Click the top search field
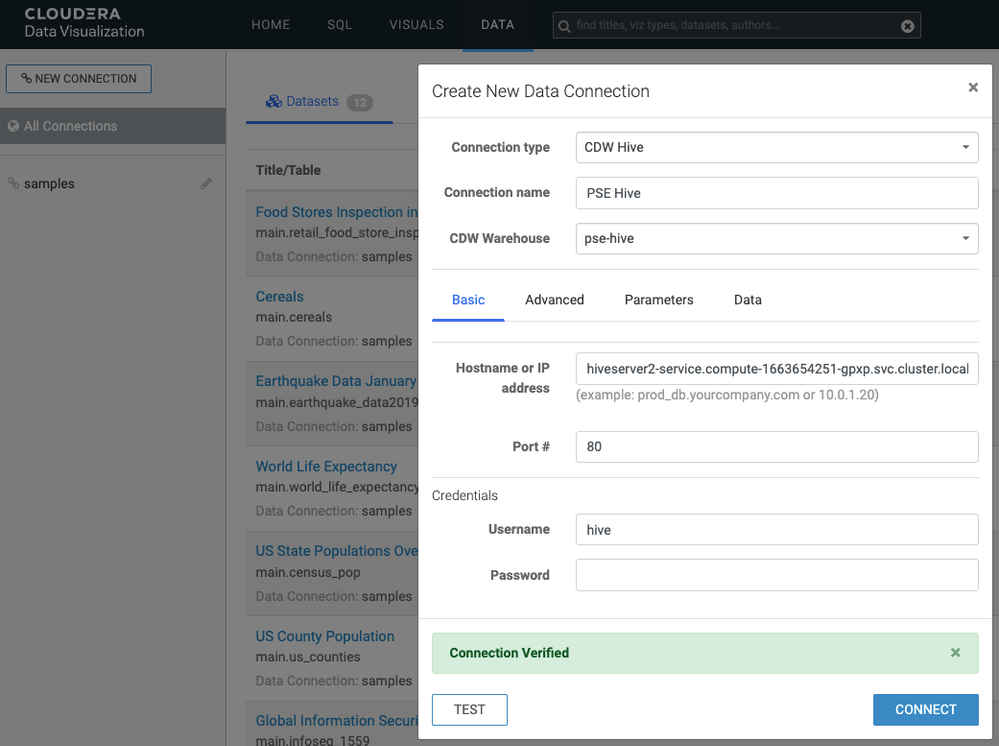The width and height of the screenshot is (999, 746). tap(737, 25)
